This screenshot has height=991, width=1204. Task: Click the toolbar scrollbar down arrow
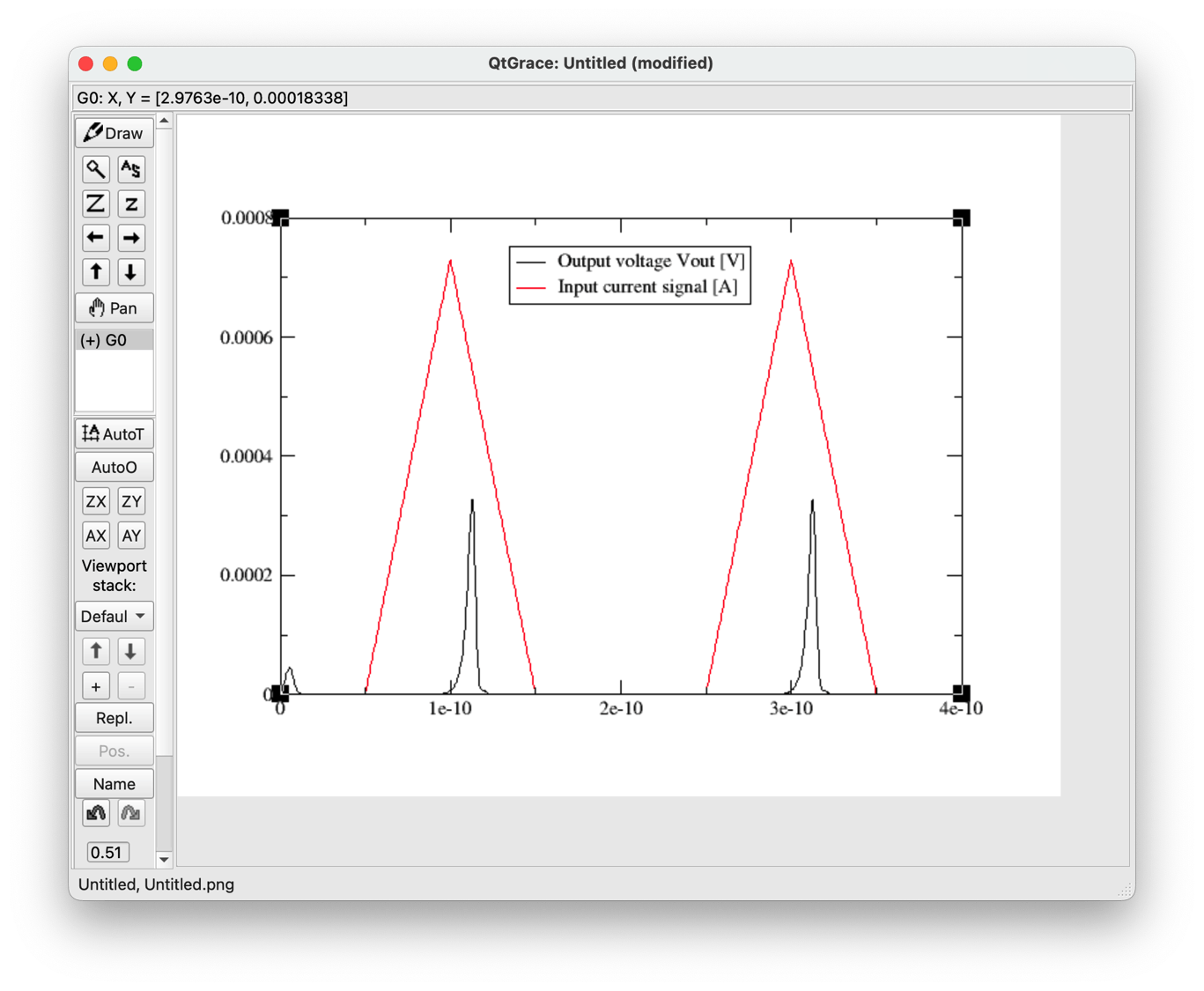click(164, 859)
